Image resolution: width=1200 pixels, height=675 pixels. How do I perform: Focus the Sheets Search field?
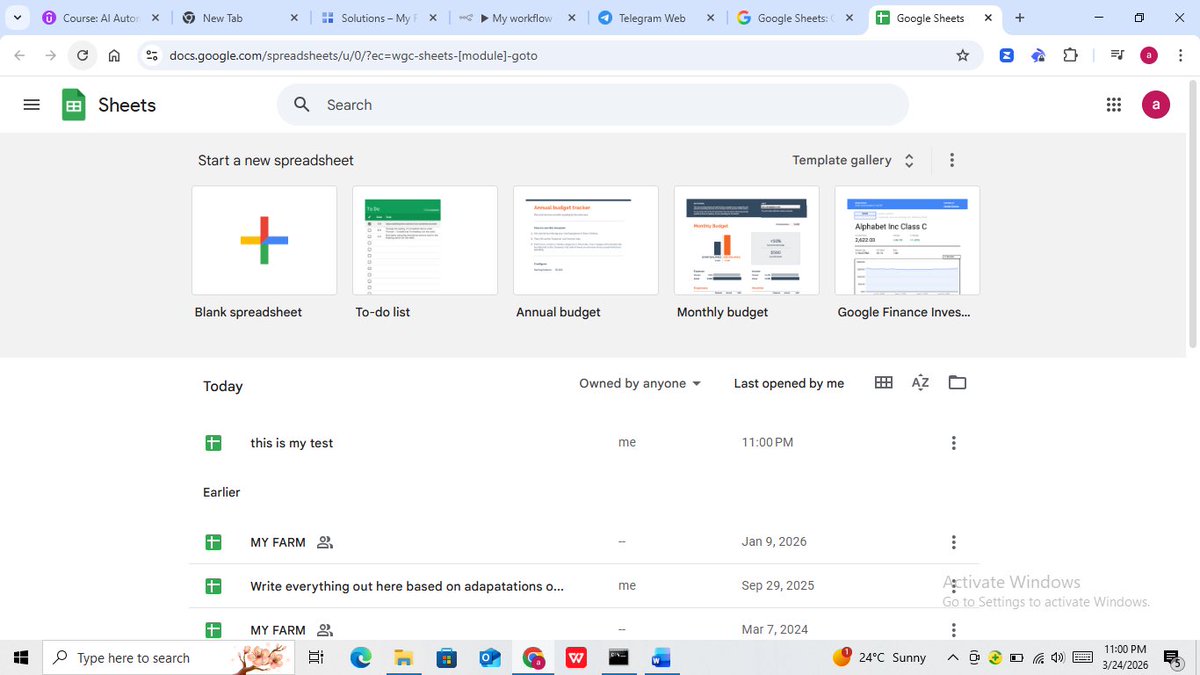tap(592, 105)
